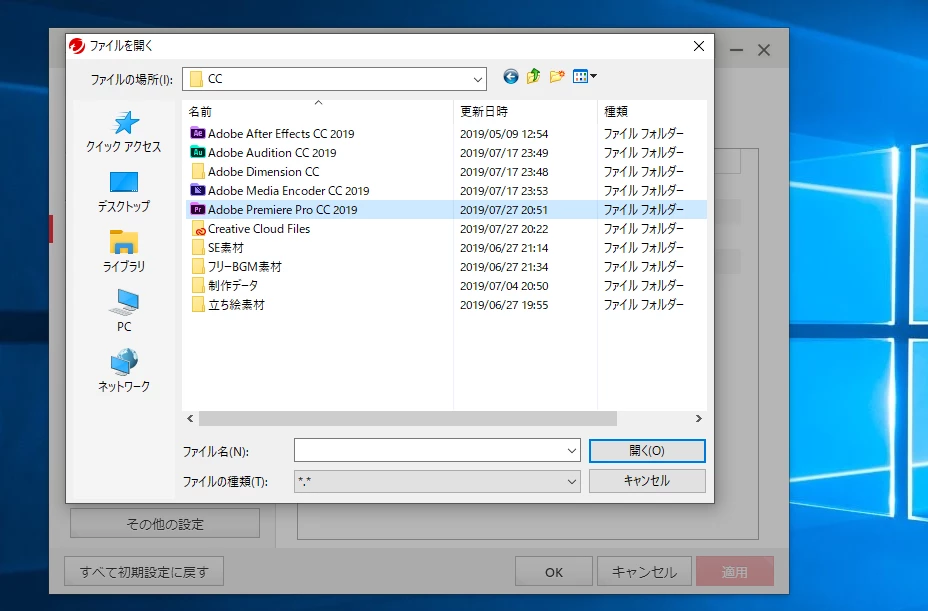
Task: Click OK in the background window
Action: click(553, 572)
